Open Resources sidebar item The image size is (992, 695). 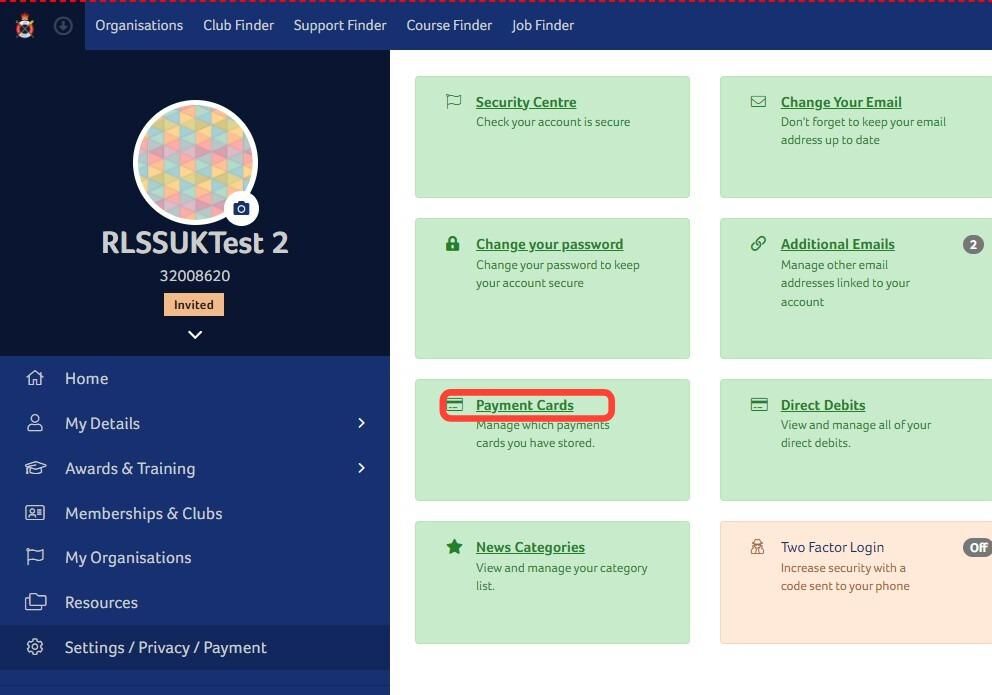[x=195, y=602]
